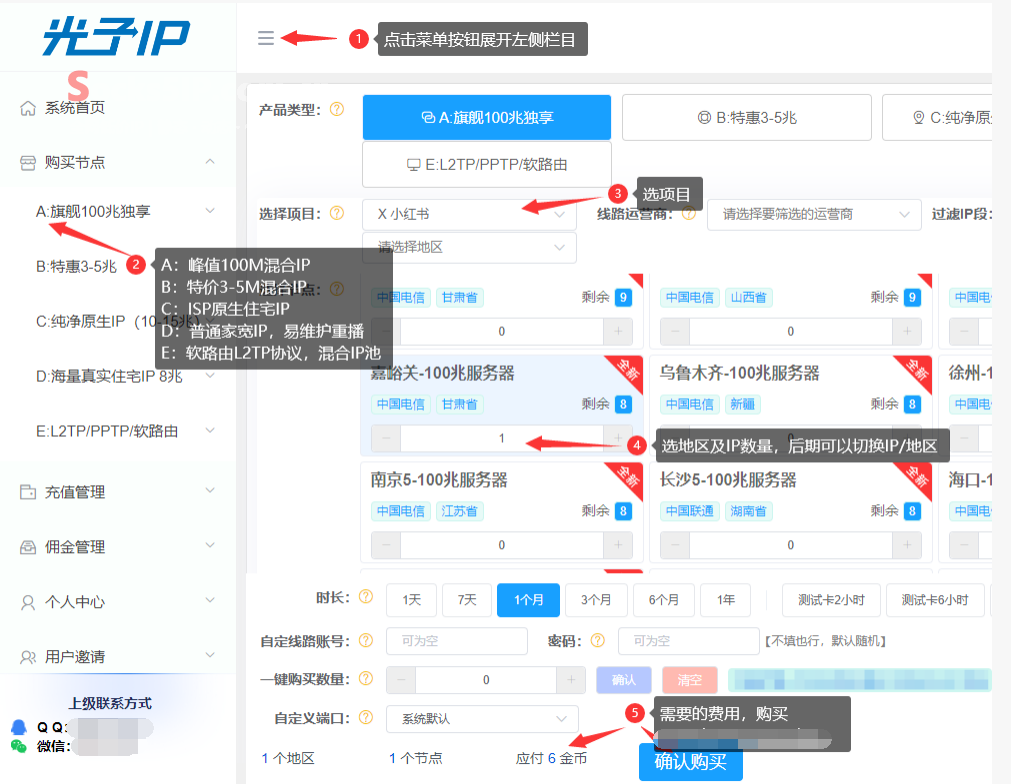The height and width of the screenshot is (784, 1011).
Task: Select the 1个月 duration option
Action: [528, 600]
